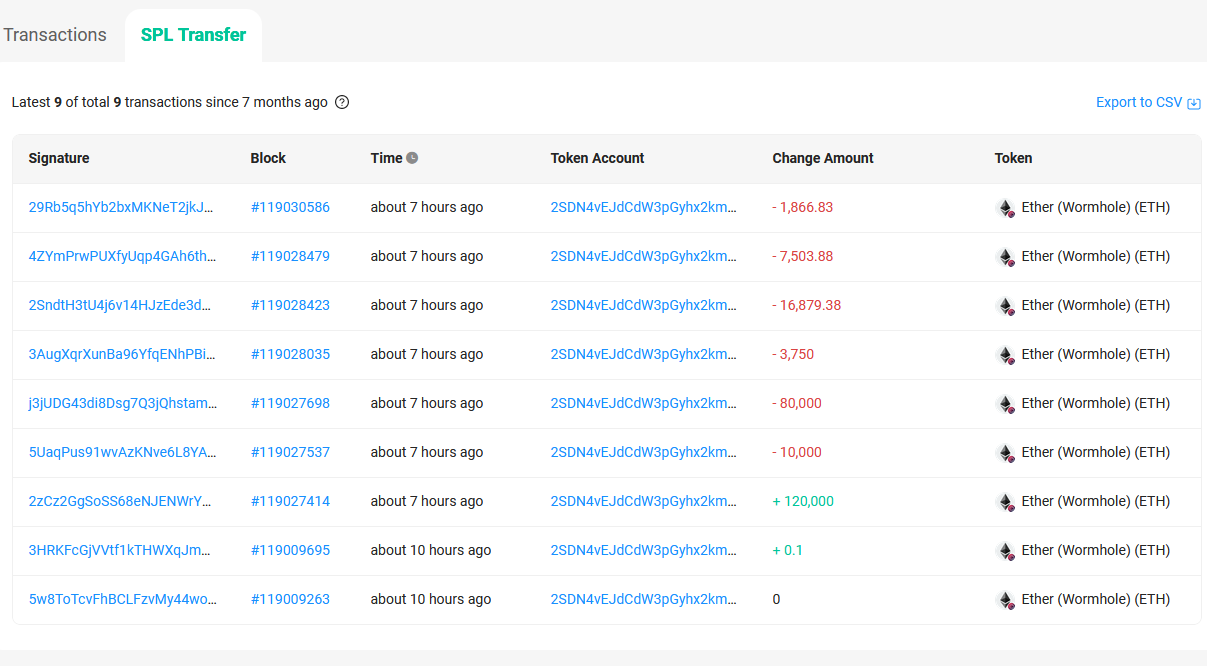Click ETH token icon in row with -80,000
The height and width of the screenshot is (666, 1207).
1006,404
